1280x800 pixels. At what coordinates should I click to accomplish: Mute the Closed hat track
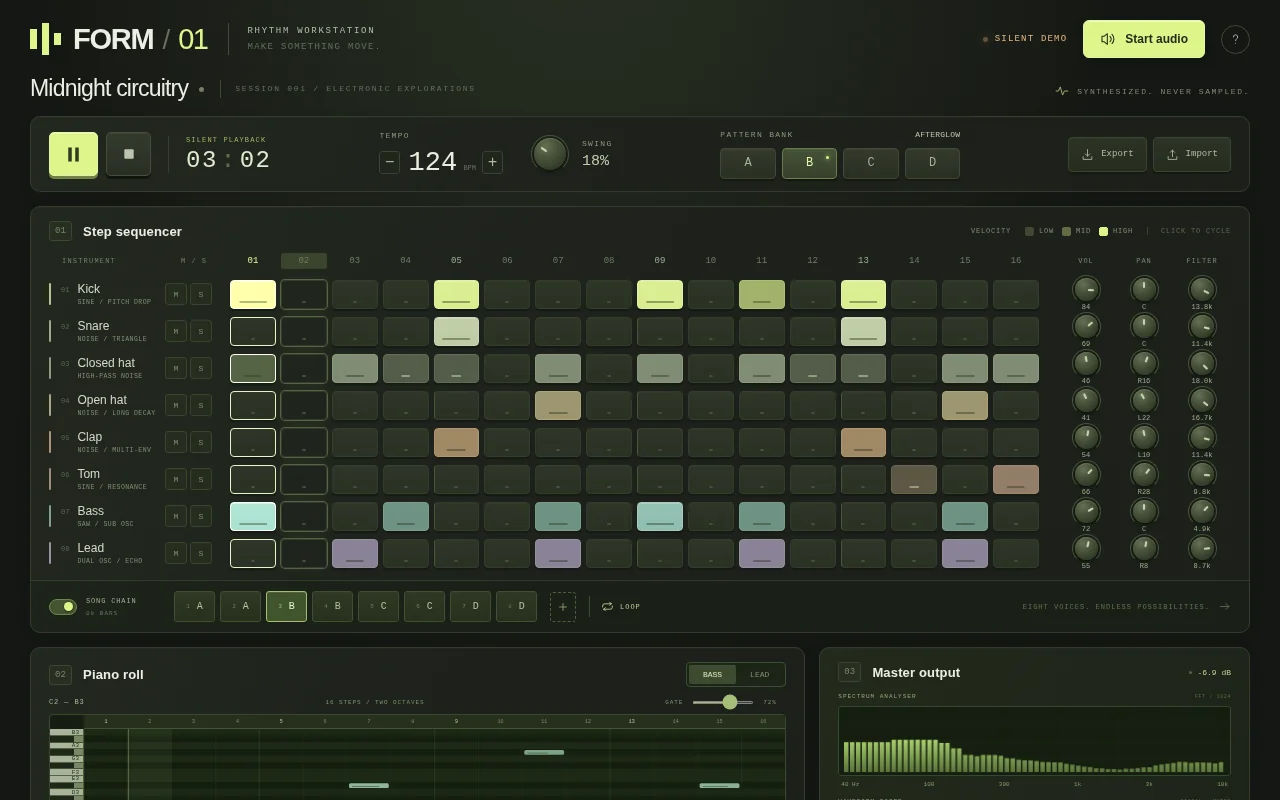tap(176, 368)
